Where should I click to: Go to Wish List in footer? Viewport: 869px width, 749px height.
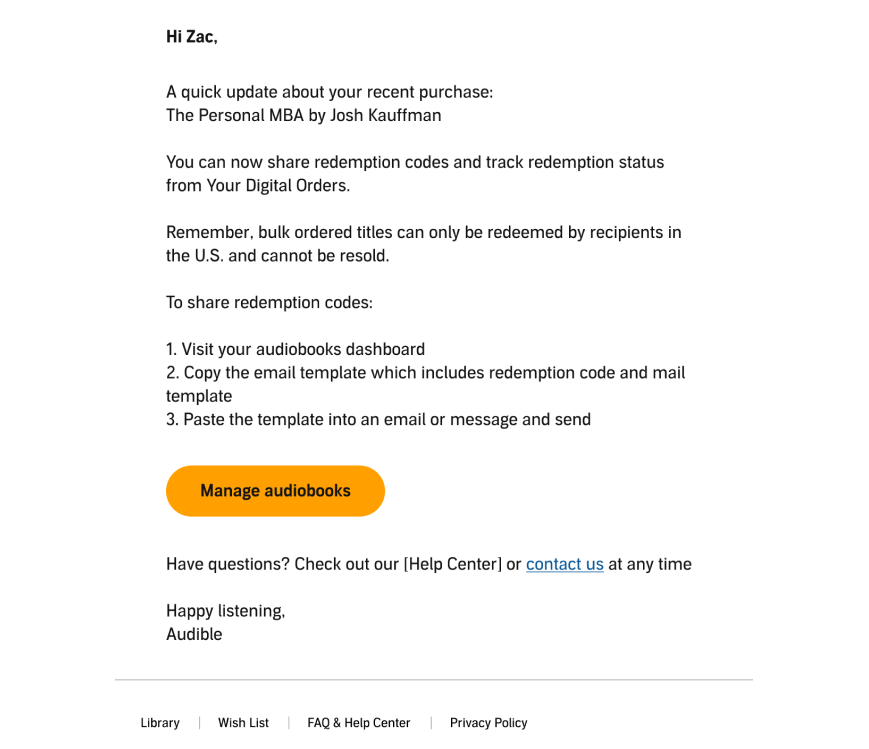[243, 723]
